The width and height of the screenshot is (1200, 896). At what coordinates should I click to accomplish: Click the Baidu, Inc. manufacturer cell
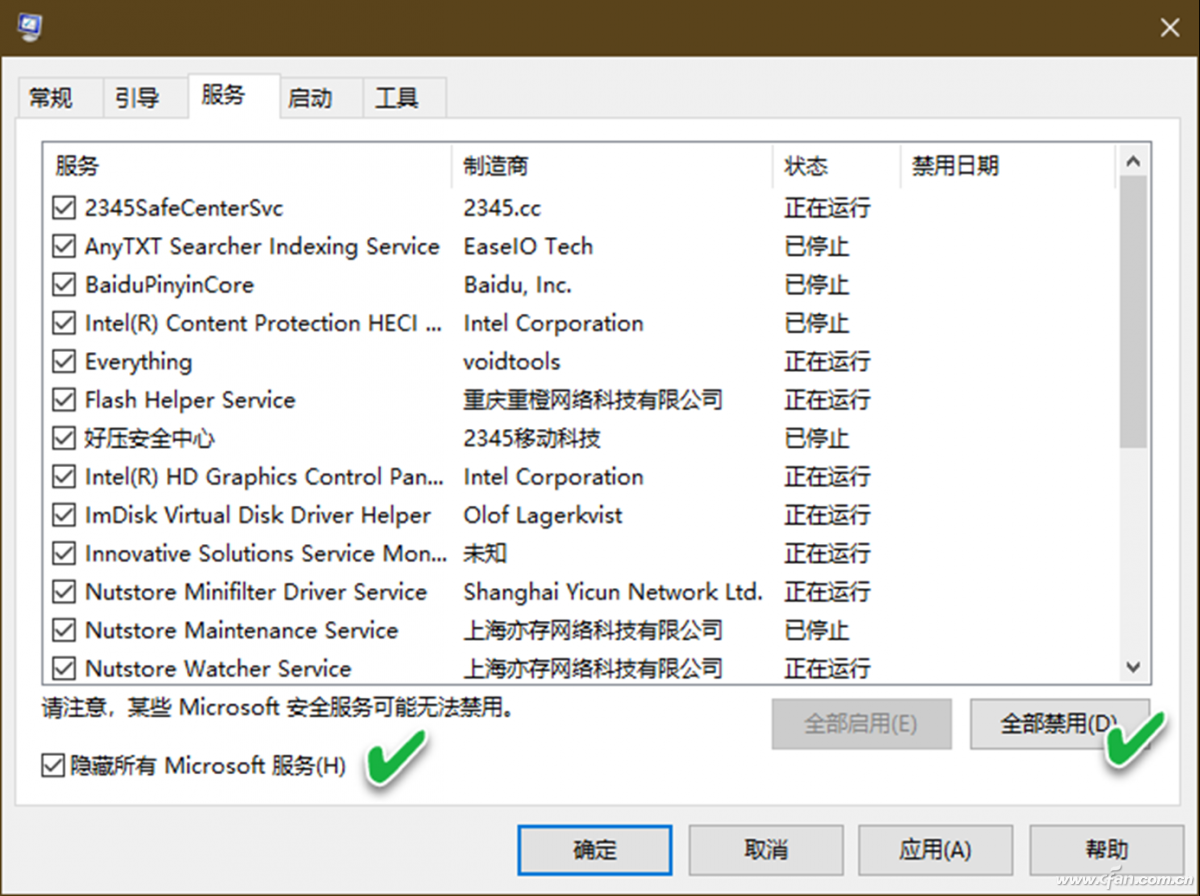coord(518,285)
